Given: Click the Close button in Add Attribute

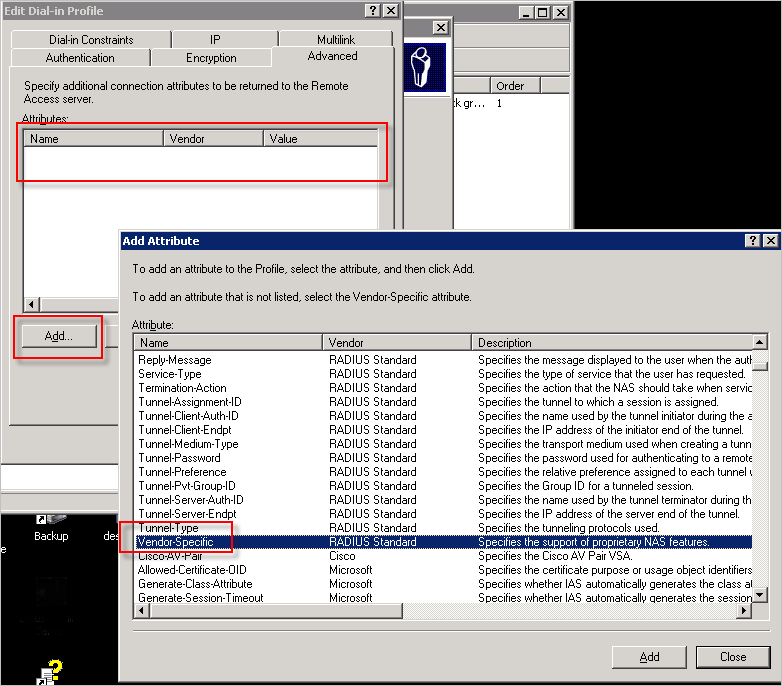Looking at the screenshot, I should tap(732, 657).
